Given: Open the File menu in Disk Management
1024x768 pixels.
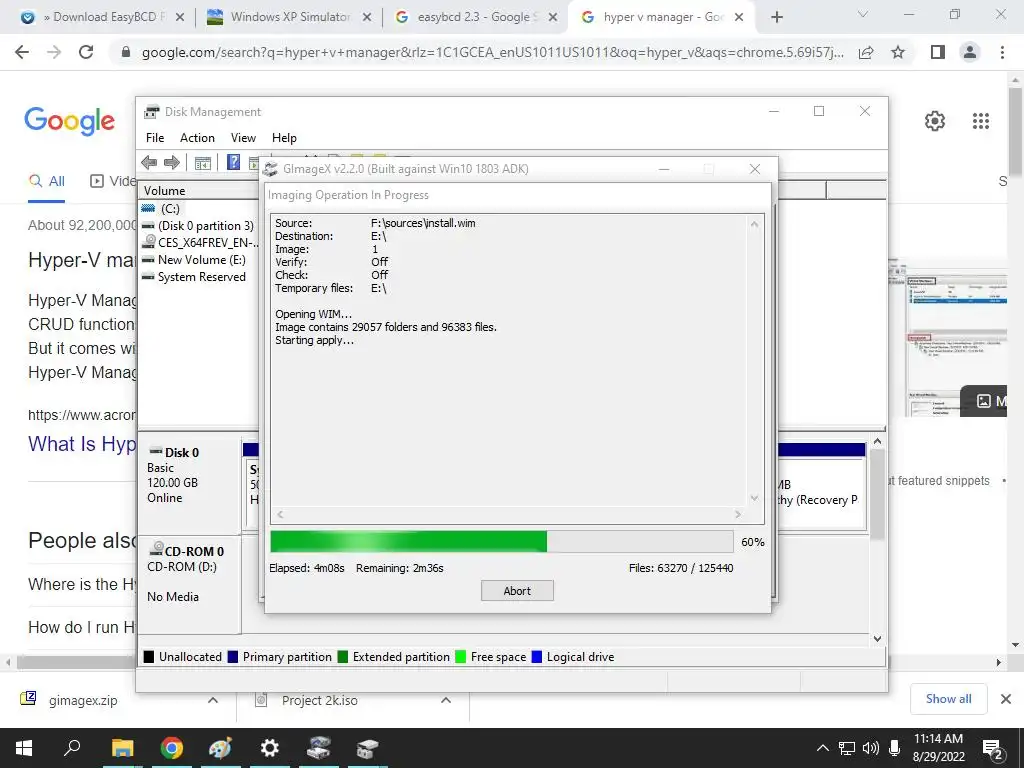Looking at the screenshot, I should coord(155,138).
